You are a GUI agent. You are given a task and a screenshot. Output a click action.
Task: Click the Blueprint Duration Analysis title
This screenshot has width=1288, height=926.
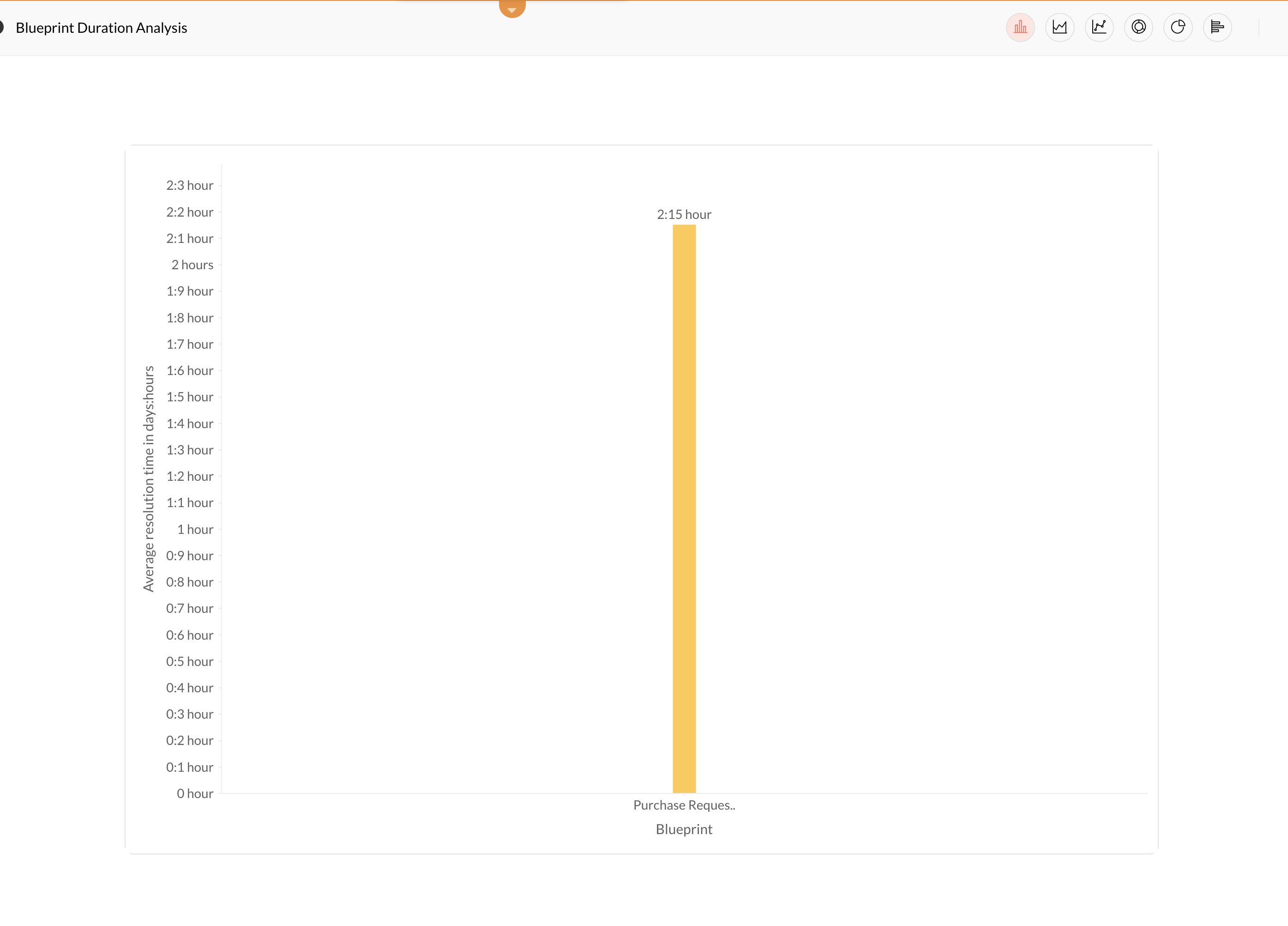pos(101,28)
